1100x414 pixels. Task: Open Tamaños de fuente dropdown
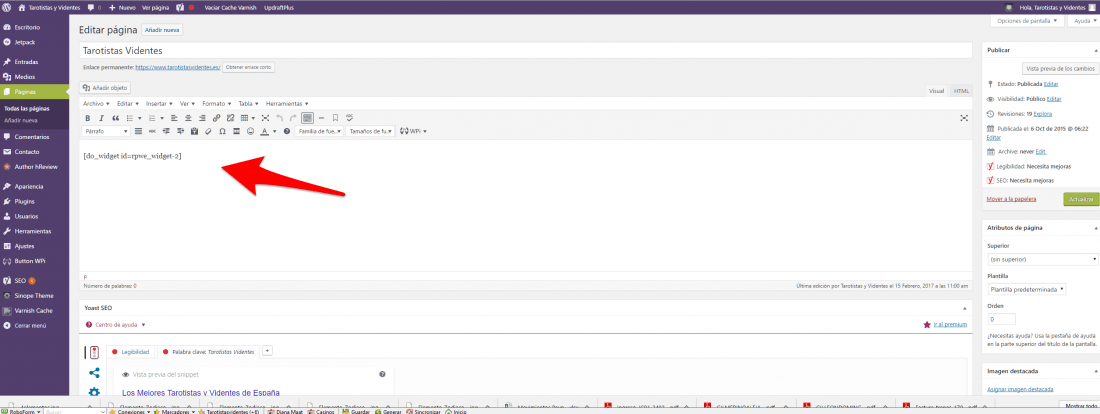(370, 131)
